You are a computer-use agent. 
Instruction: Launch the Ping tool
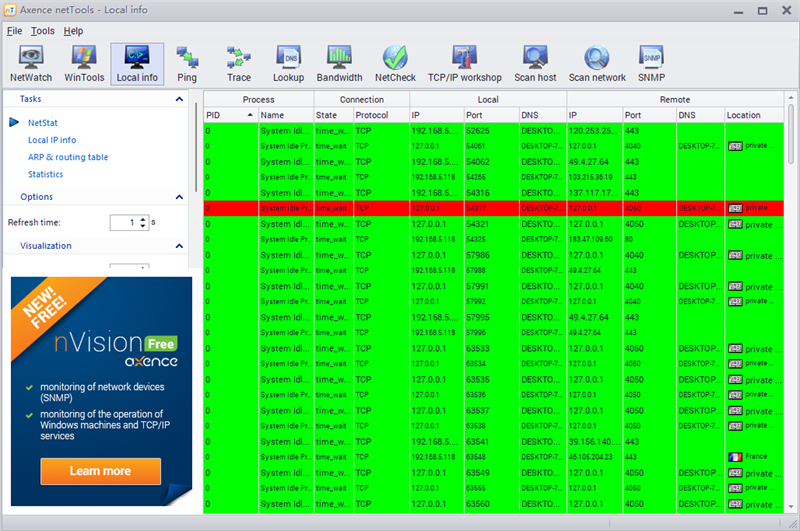coord(187,64)
